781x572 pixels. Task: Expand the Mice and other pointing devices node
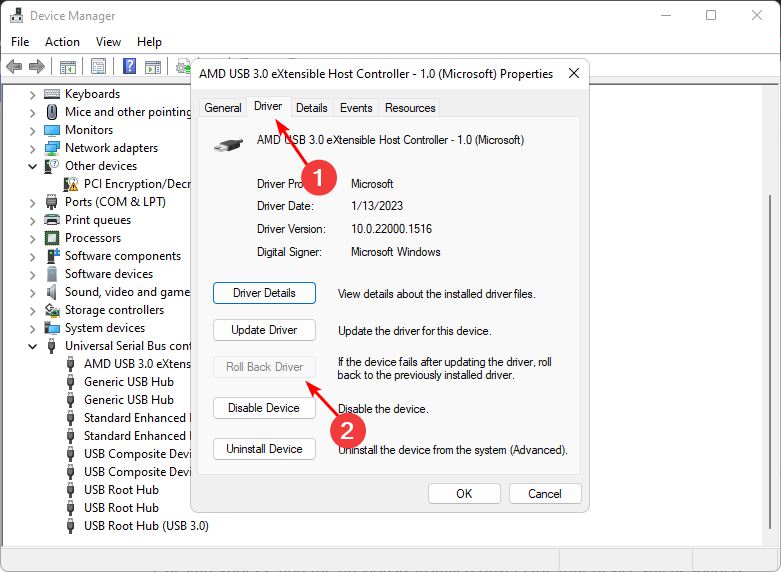32,113
